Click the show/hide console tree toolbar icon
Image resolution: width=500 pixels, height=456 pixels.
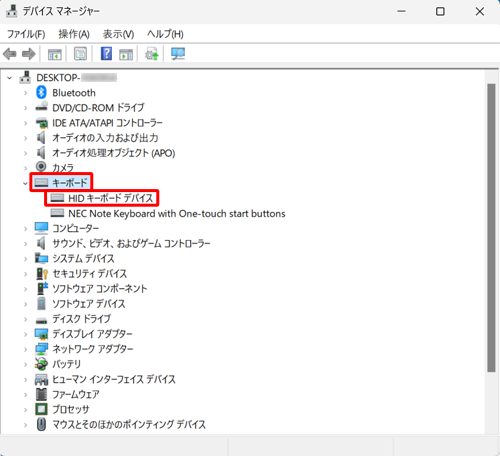tap(55, 54)
